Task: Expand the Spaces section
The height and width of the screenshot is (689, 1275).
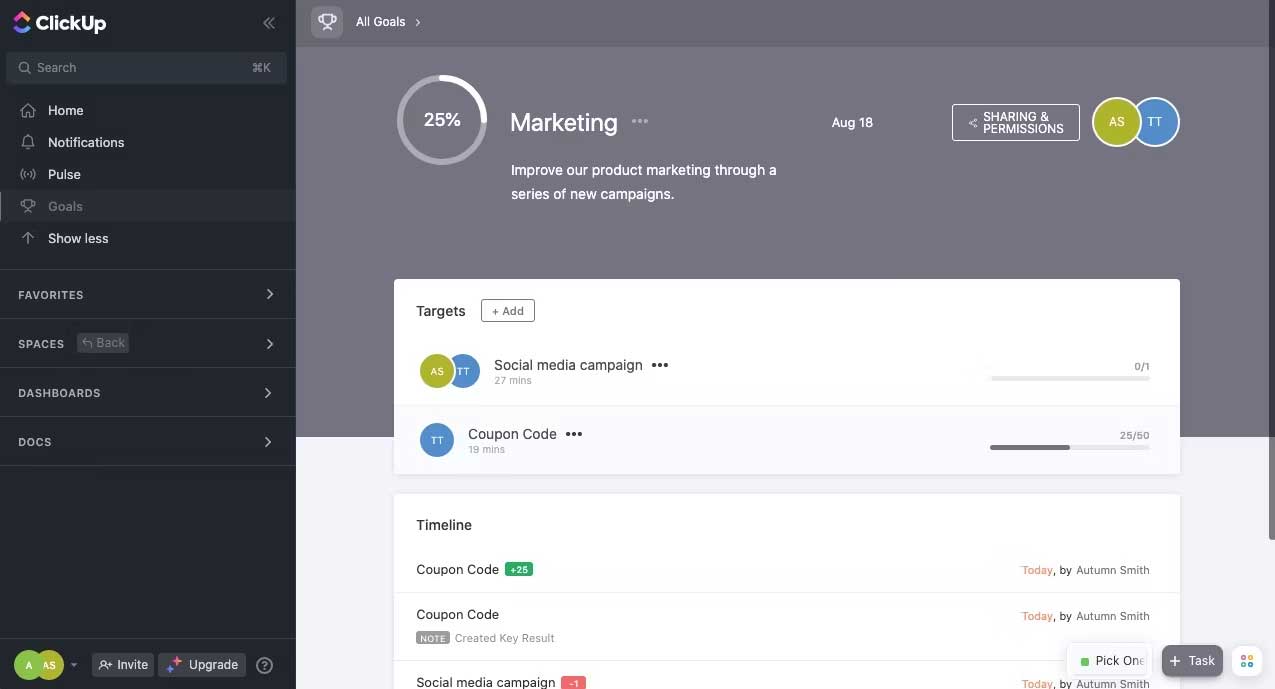Action: click(269, 344)
